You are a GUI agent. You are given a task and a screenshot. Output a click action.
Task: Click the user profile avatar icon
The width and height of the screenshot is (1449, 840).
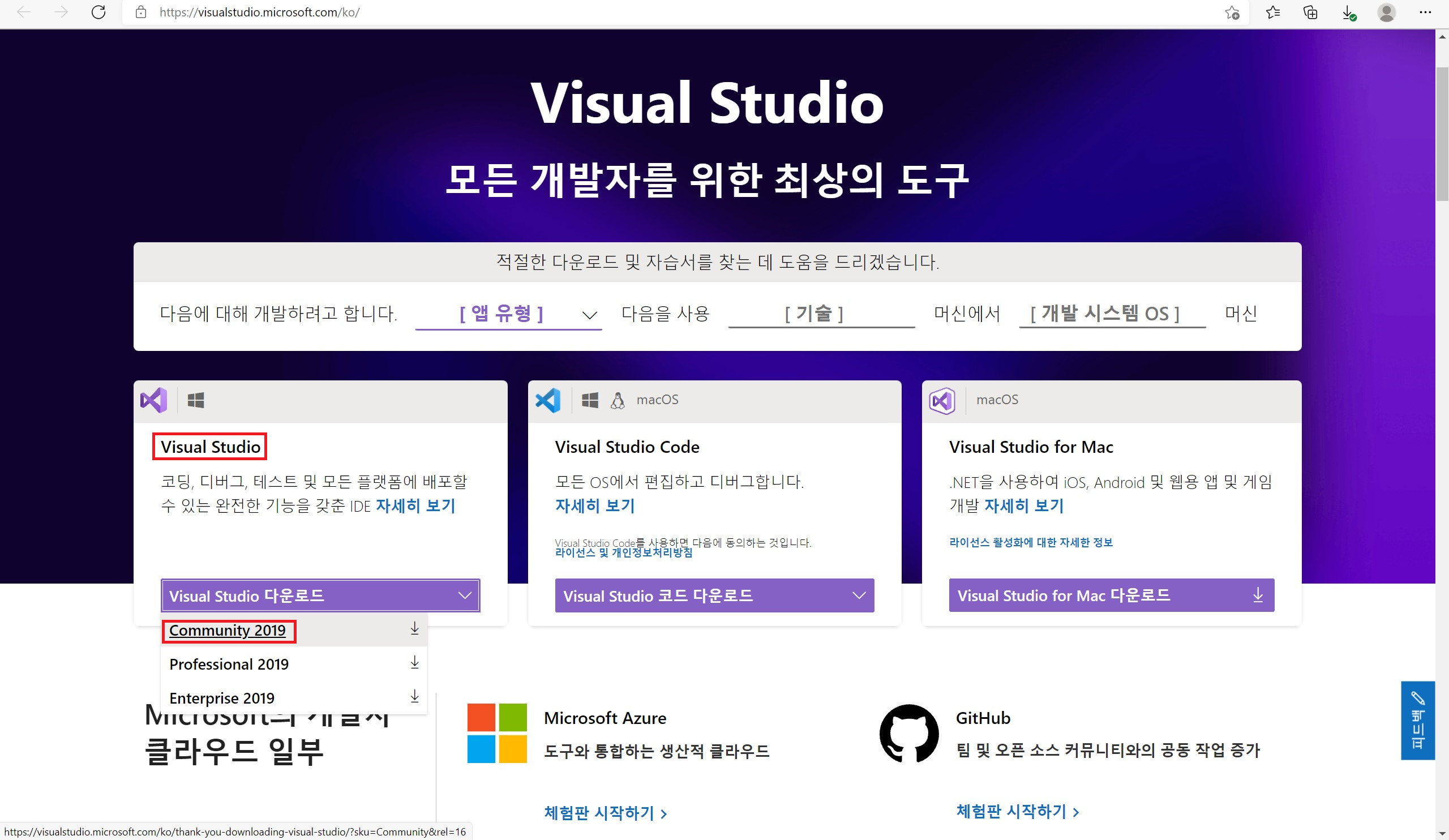click(1386, 12)
